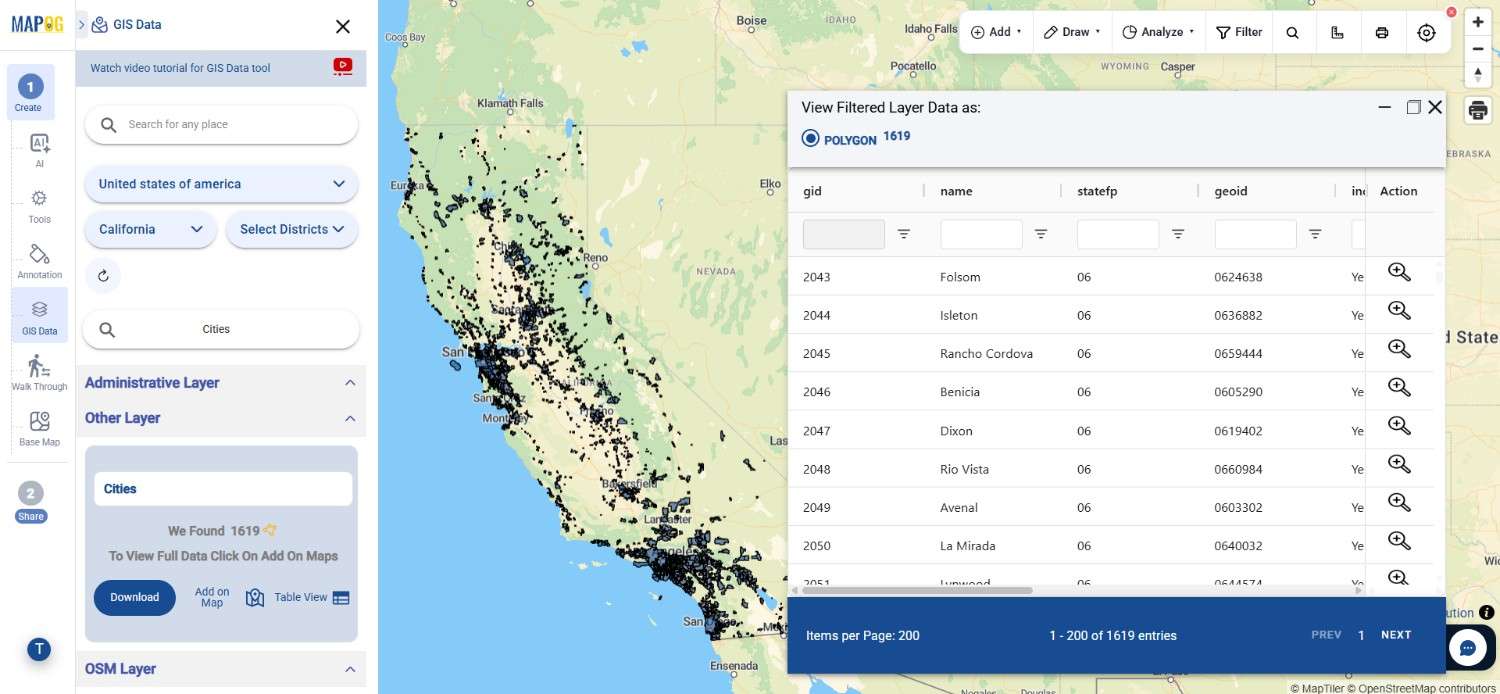
Task: Open the Tools sidebar item
Action: [39, 206]
